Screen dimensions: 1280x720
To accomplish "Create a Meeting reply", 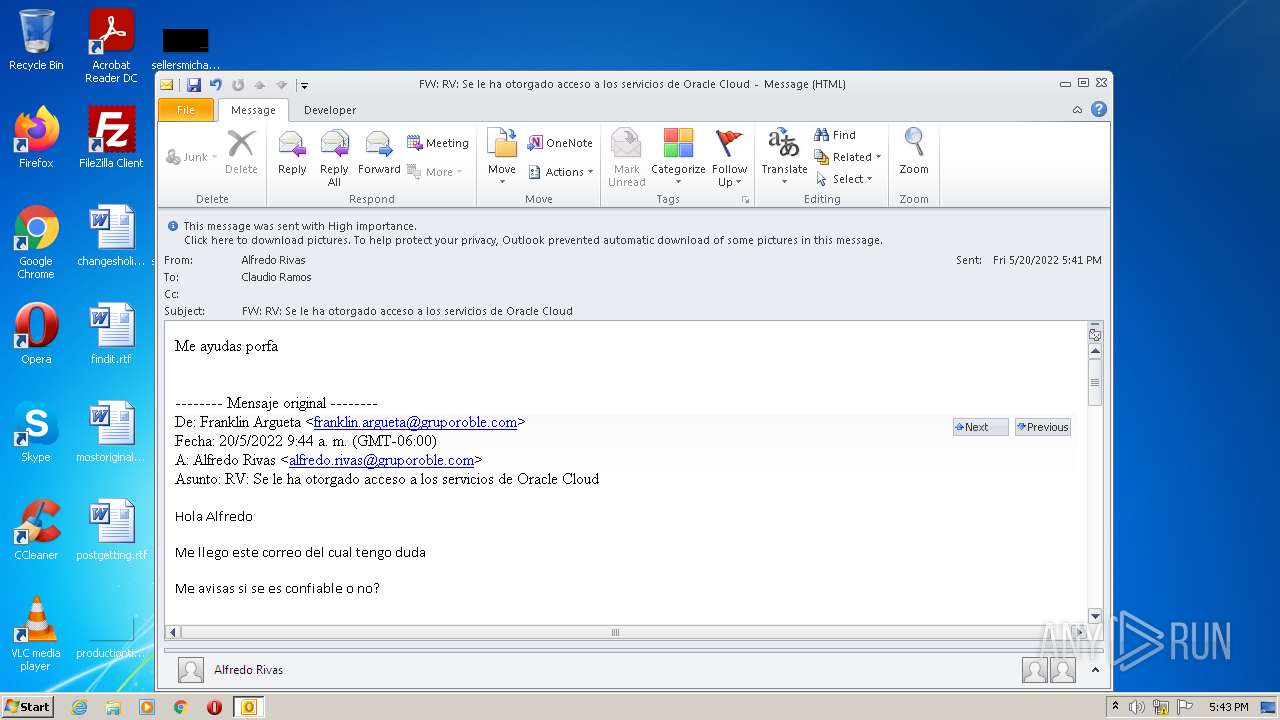I will [438, 143].
